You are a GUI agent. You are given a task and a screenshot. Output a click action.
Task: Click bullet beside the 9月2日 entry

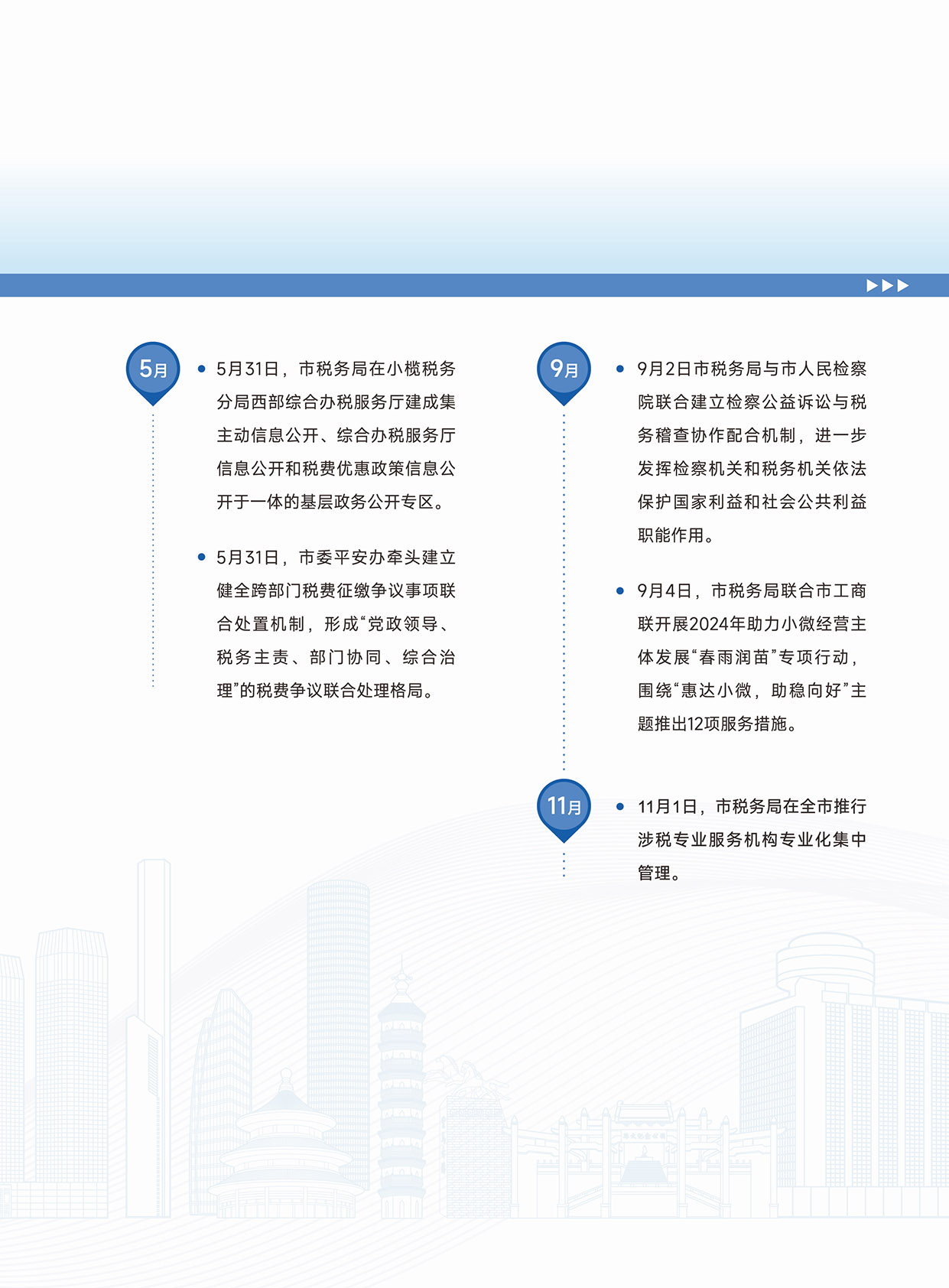pos(619,369)
